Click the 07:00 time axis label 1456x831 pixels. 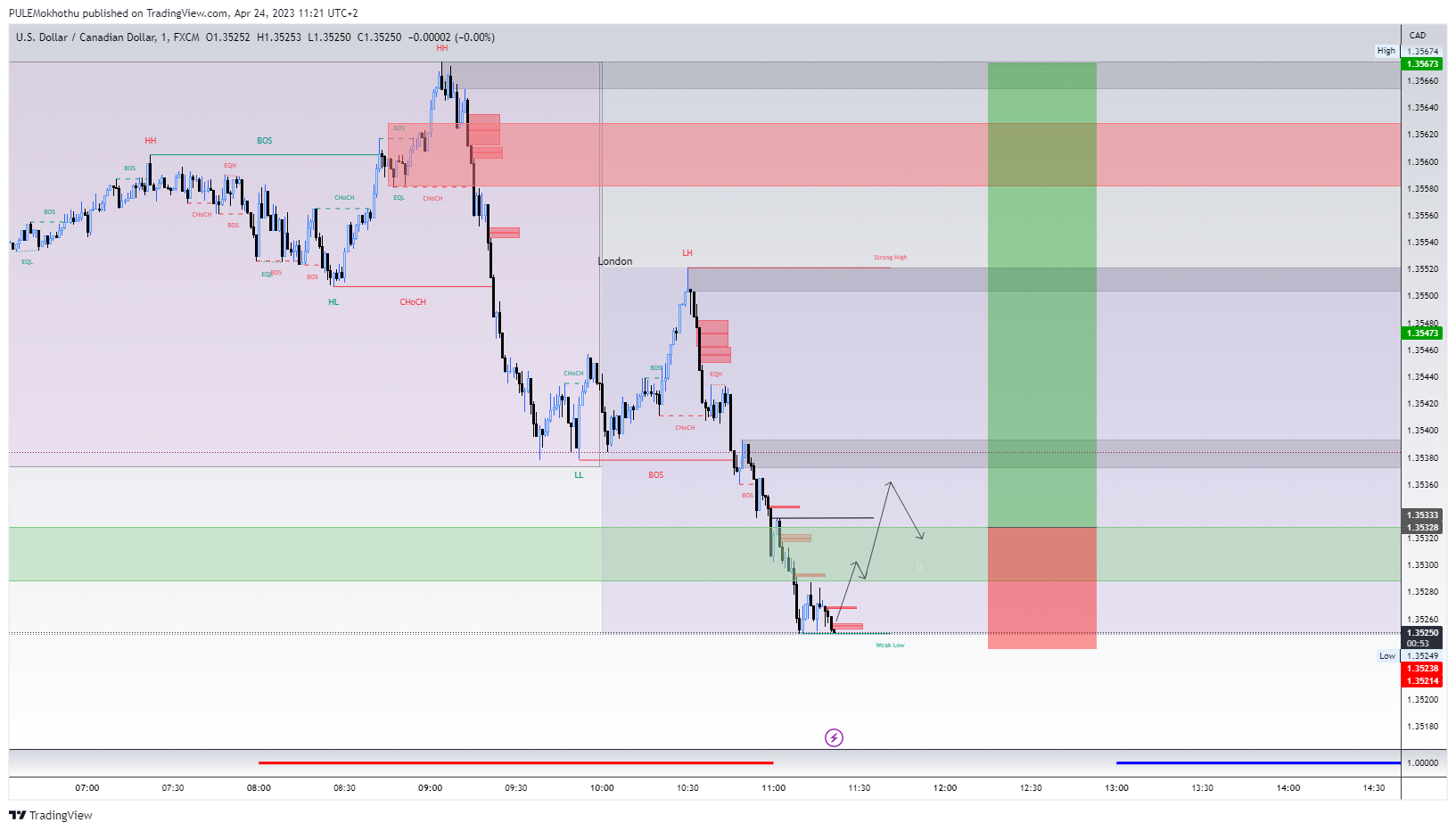pyautogui.click(x=87, y=788)
